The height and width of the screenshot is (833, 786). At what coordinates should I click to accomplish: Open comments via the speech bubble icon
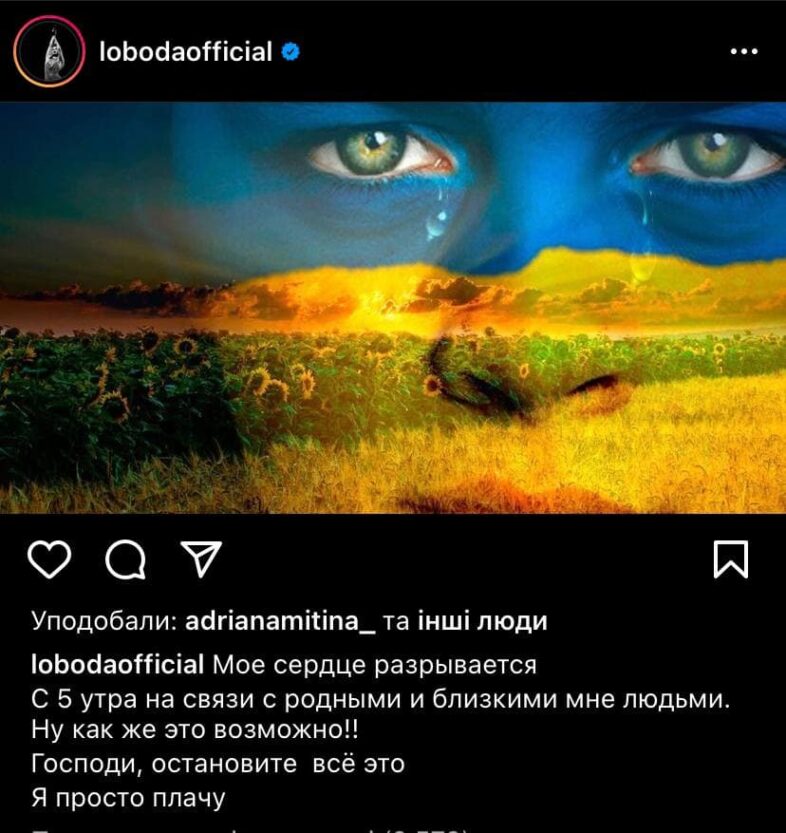click(x=125, y=560)
